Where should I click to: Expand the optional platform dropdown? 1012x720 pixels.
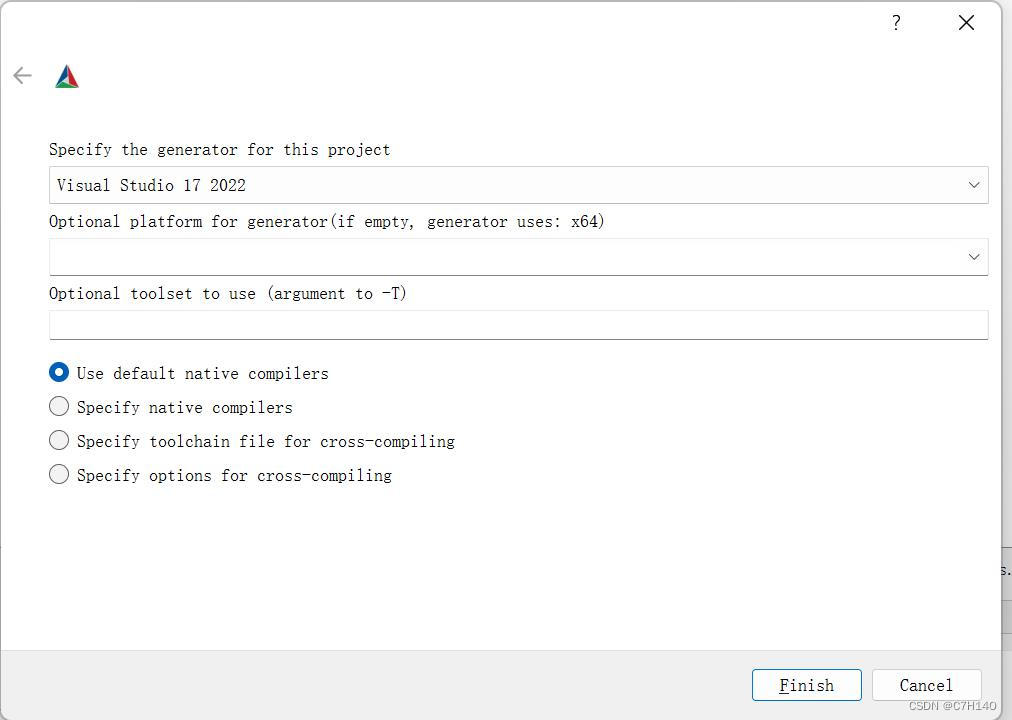pos(973,257)
